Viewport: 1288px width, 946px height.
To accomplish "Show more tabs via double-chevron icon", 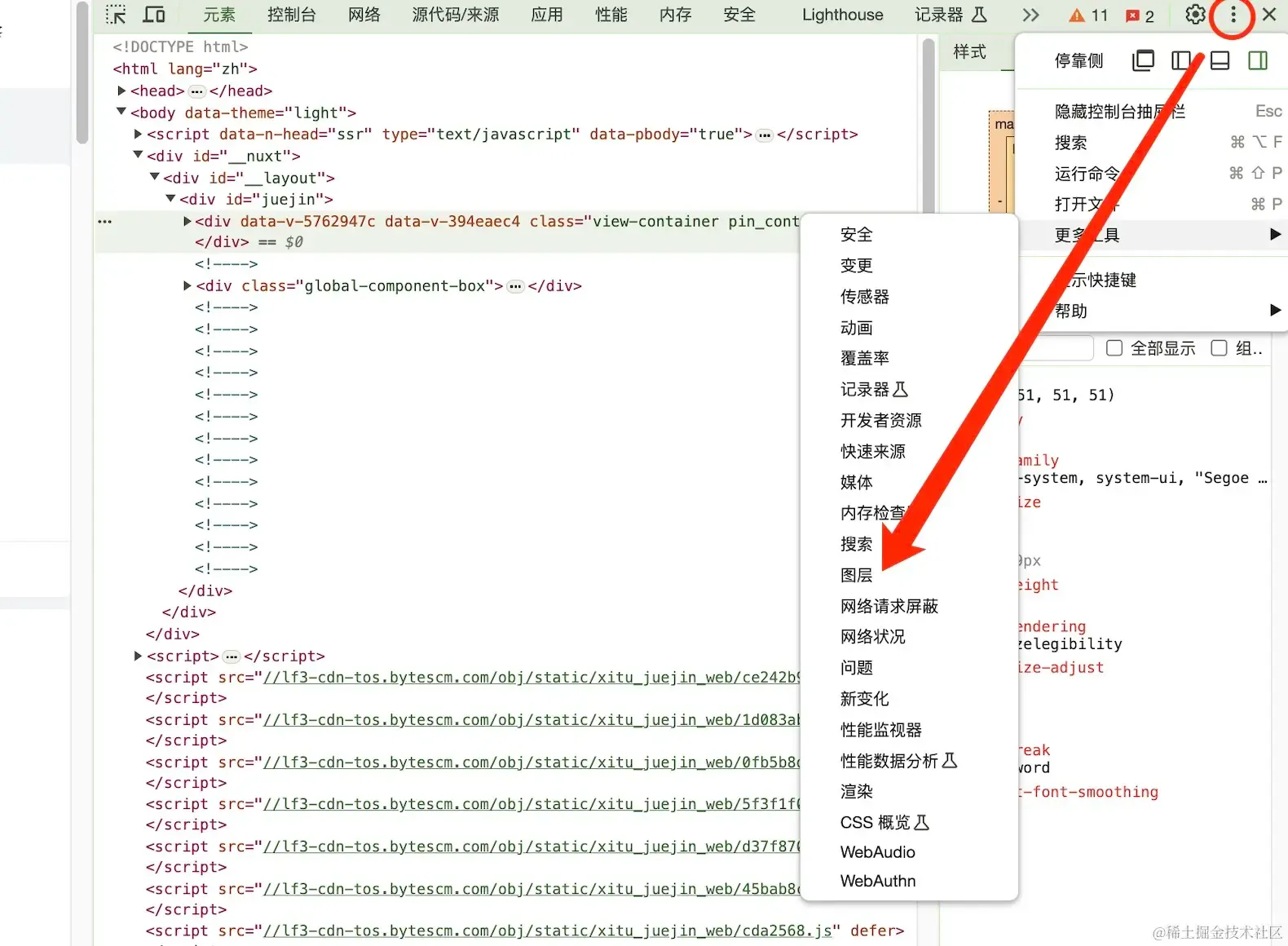I will coord(1031,15).
